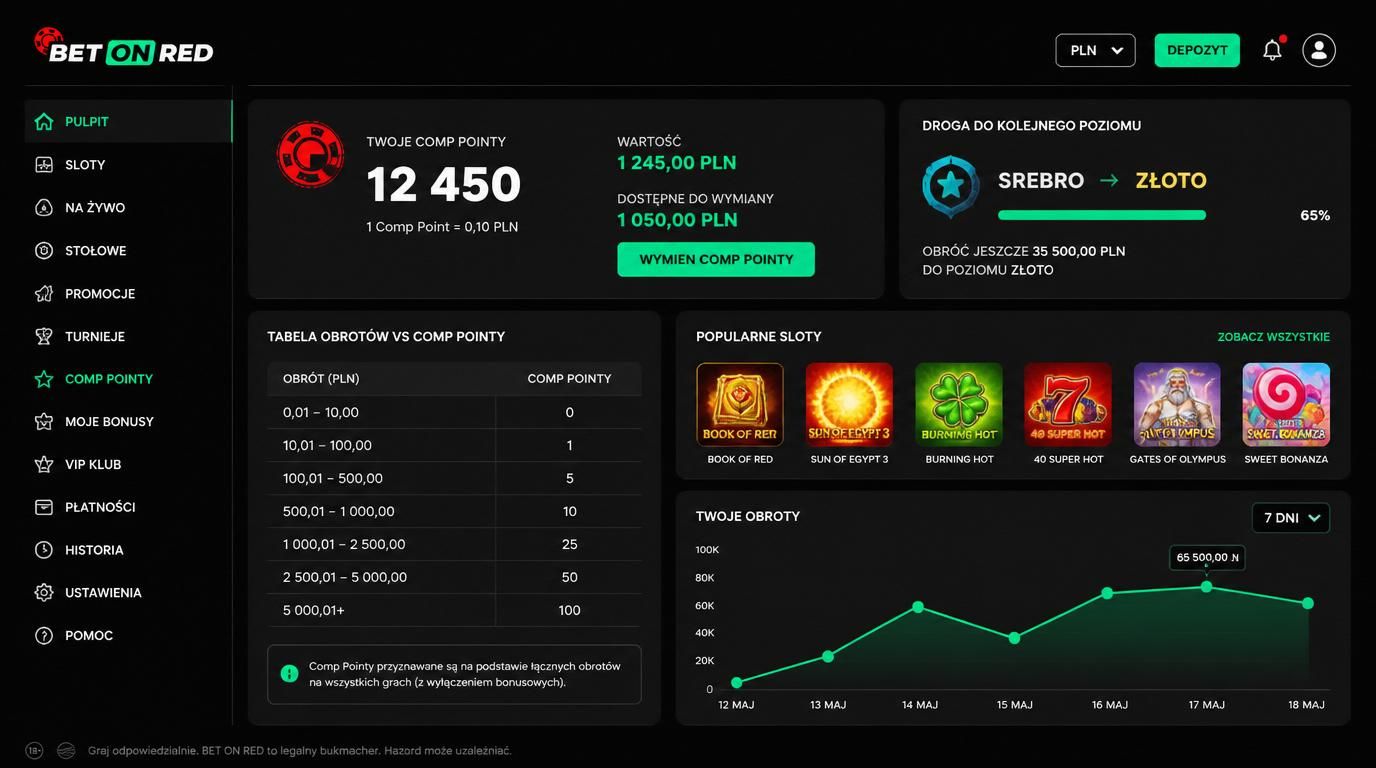1376x768 pixels.
Task: Click the VIP Klub crown icon
Action: coord(44,465)
